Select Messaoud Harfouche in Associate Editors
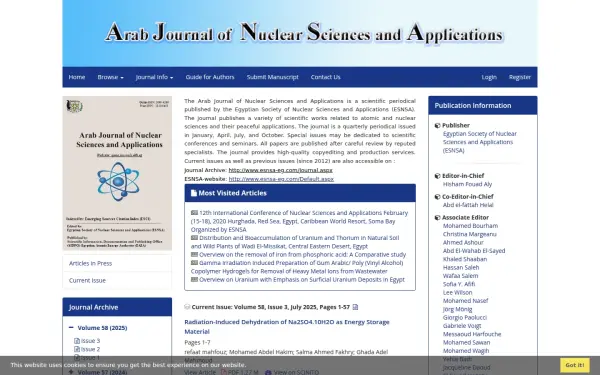 [472, 334]
